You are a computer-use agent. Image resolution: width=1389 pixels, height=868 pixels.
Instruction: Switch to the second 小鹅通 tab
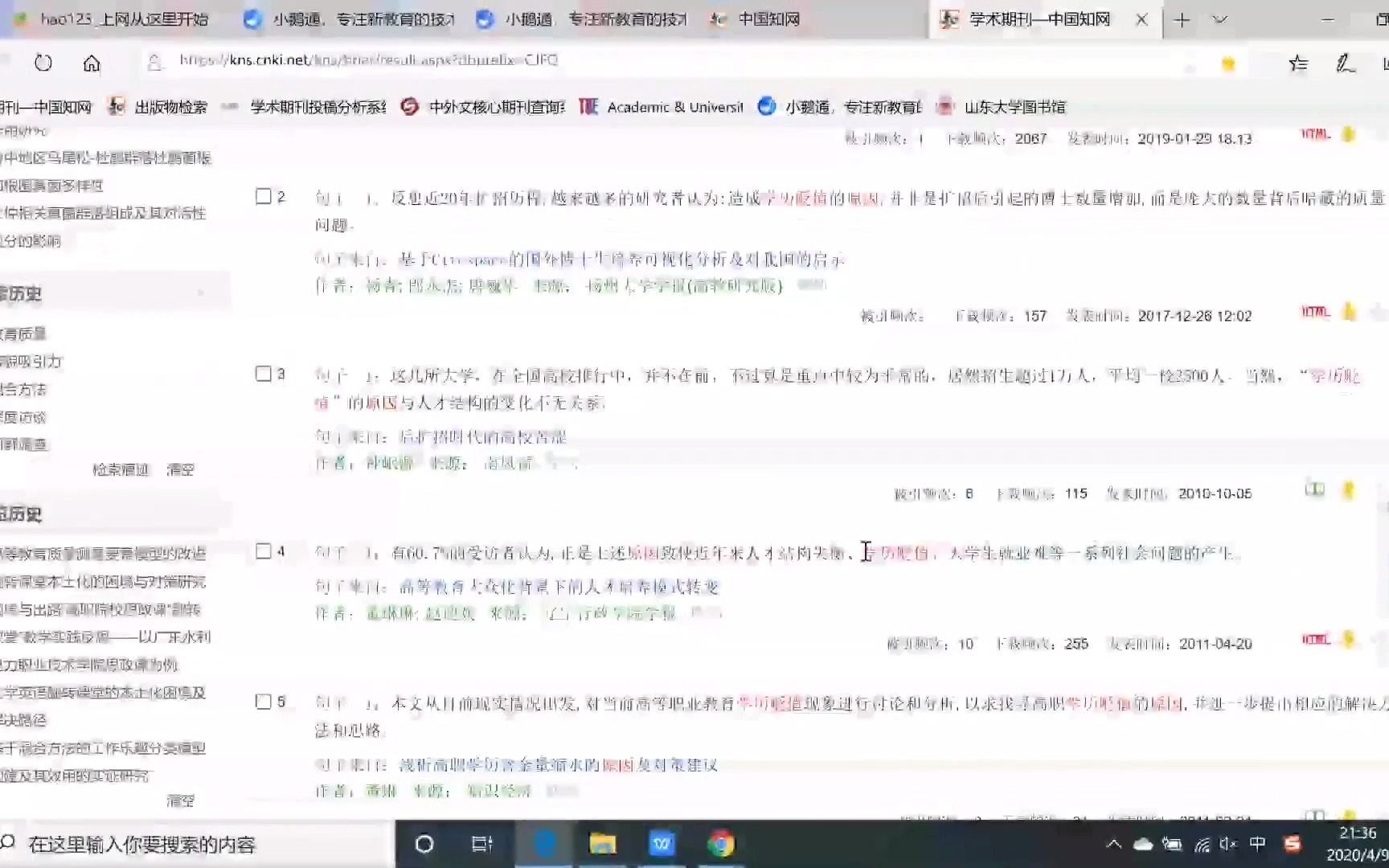pos(582,19)
